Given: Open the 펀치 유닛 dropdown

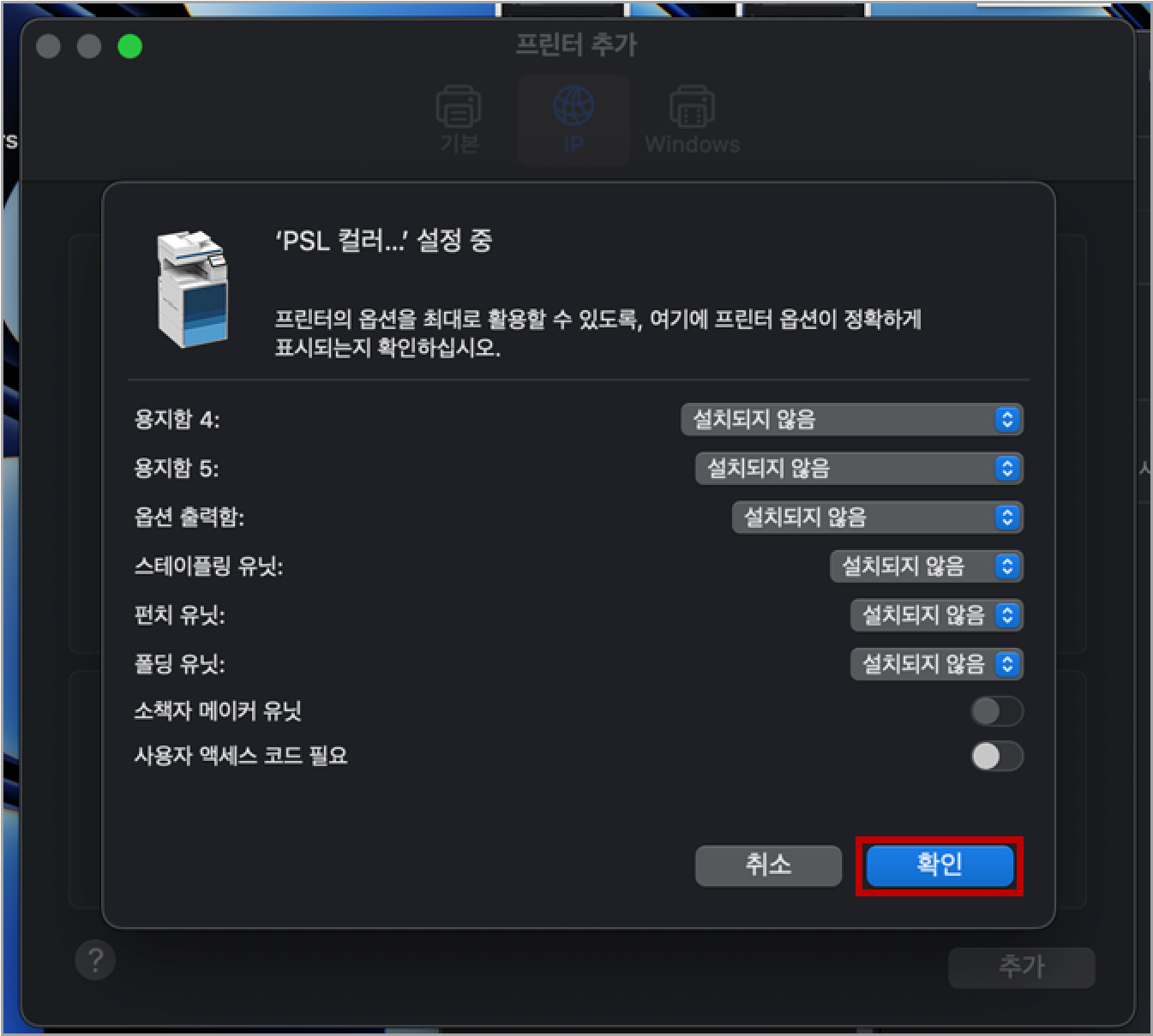Looking at the screenshot, I should coord(937,614).
